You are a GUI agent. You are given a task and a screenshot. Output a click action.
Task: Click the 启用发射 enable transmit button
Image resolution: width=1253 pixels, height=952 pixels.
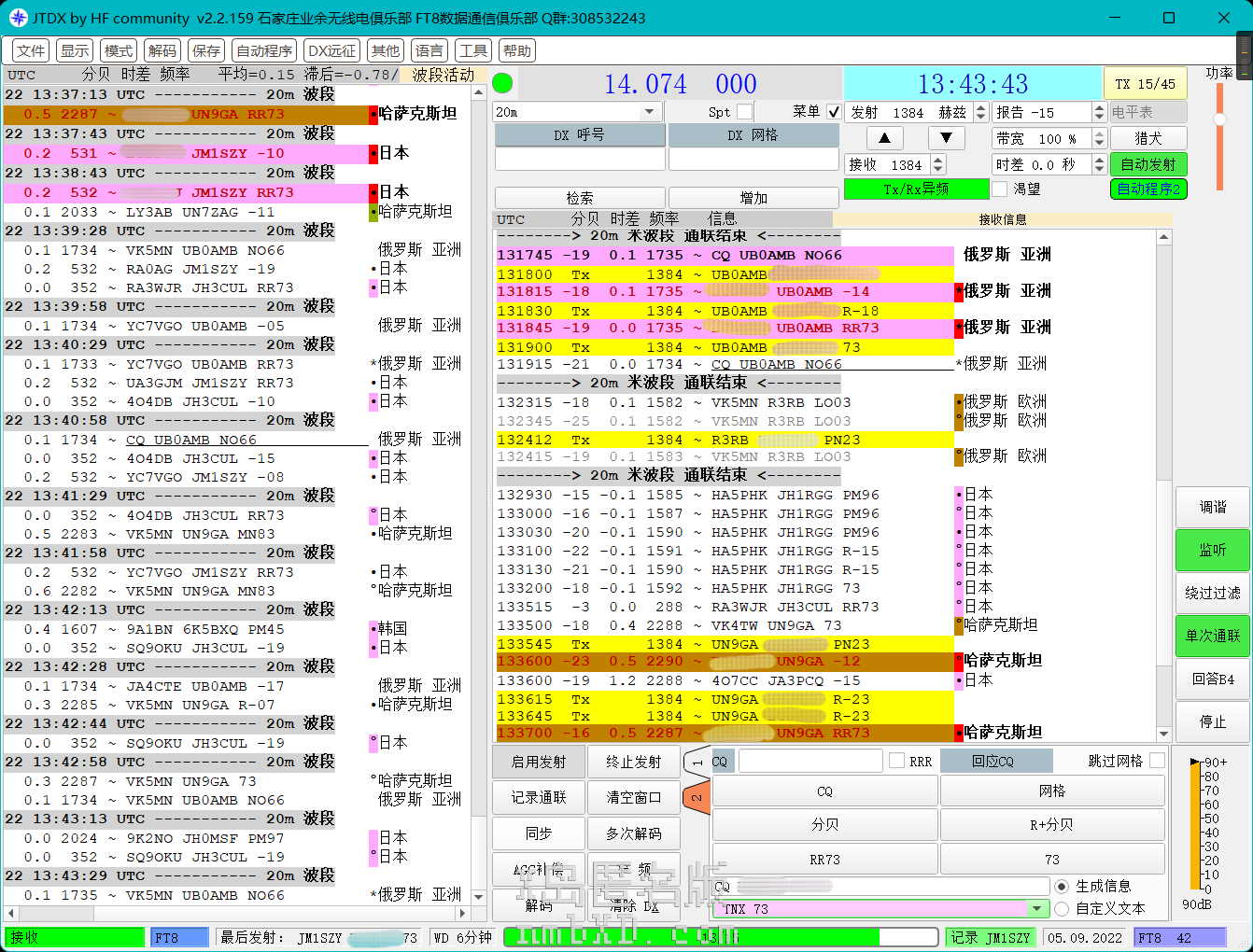pyautogui.click(x=539, y=762)
